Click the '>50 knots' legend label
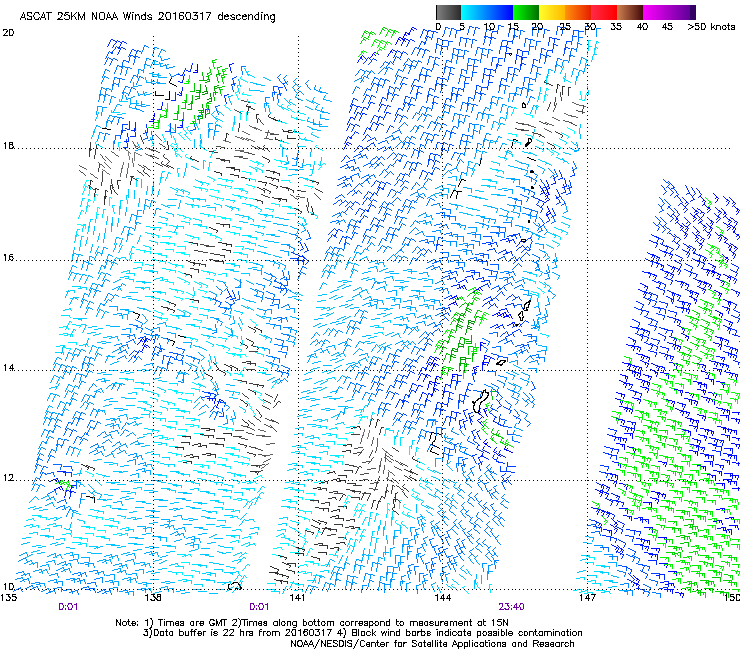The height and width of the screenshot is (650, 740). point(711,26)
